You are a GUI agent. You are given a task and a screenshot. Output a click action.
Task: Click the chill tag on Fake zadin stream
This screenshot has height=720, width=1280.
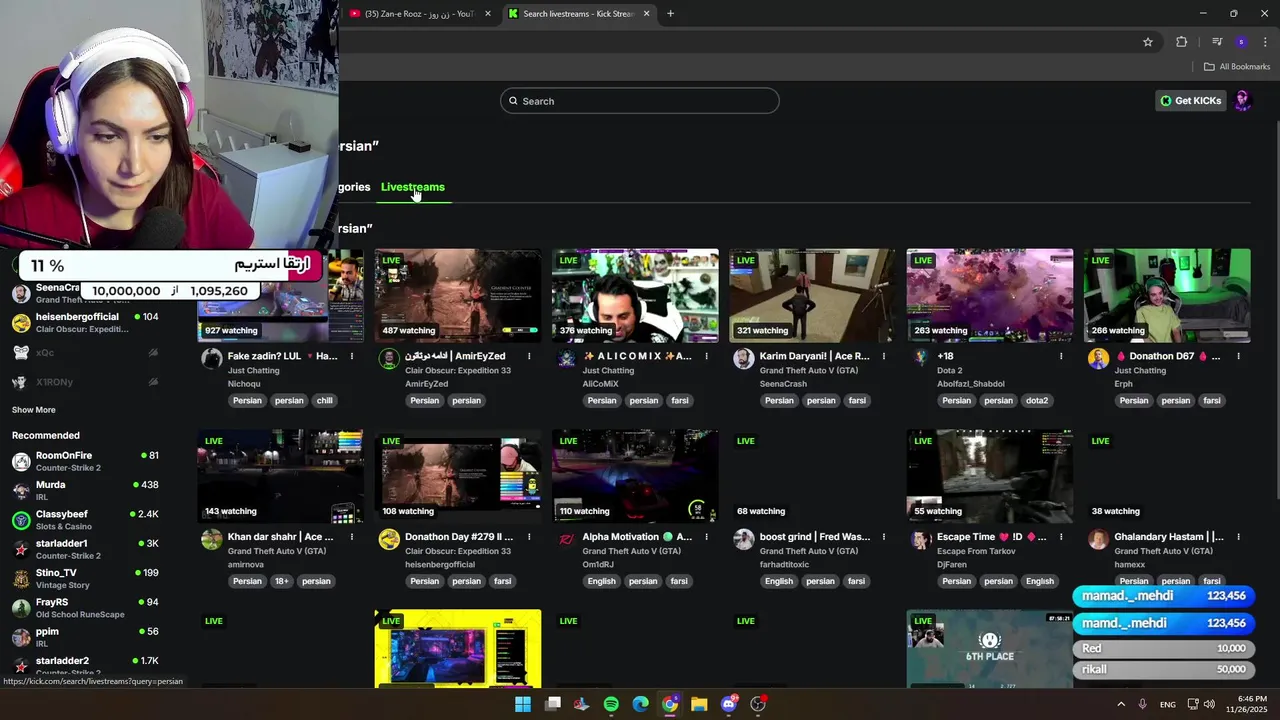(x=324, y=401)
